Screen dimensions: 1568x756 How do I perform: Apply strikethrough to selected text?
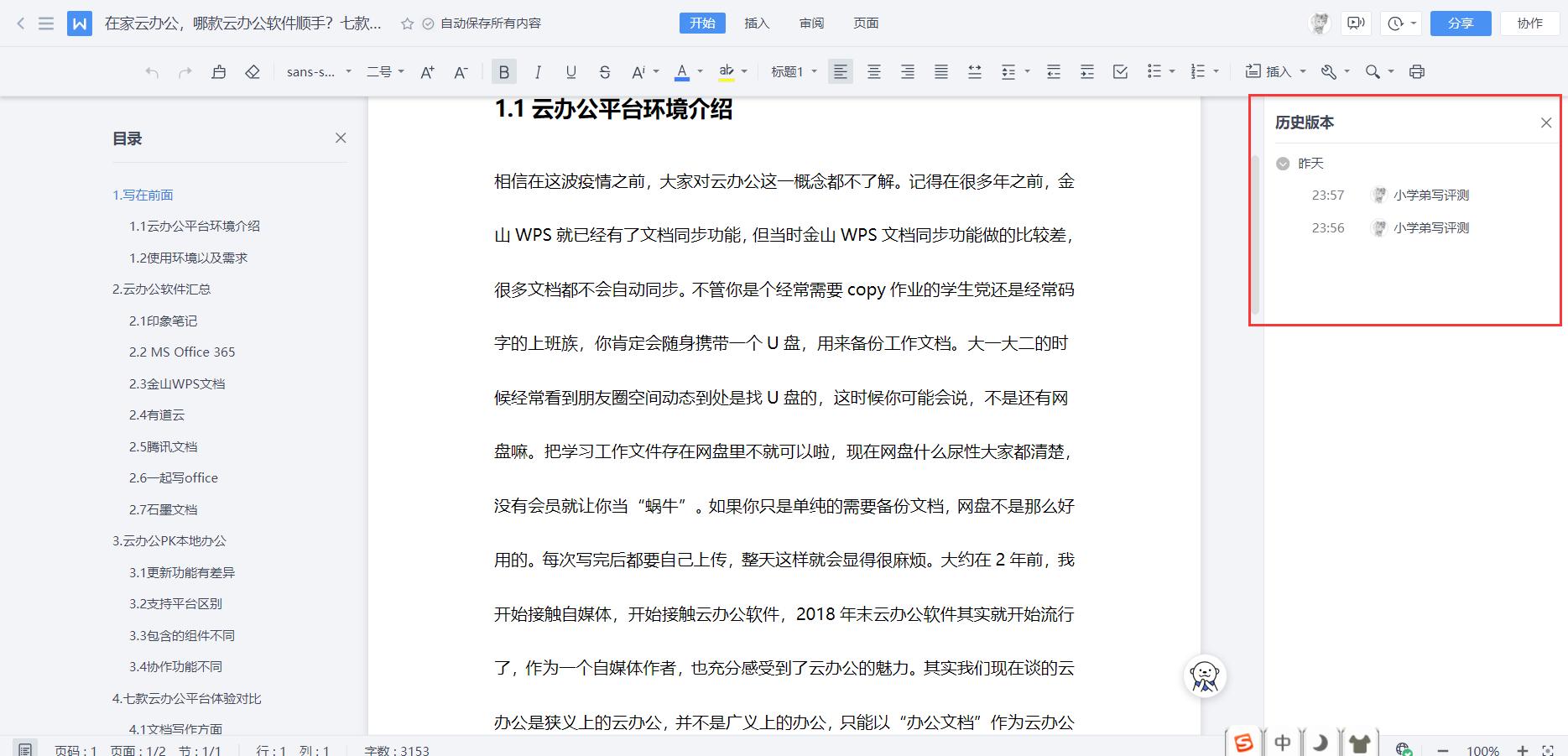[x=604, y=71]
